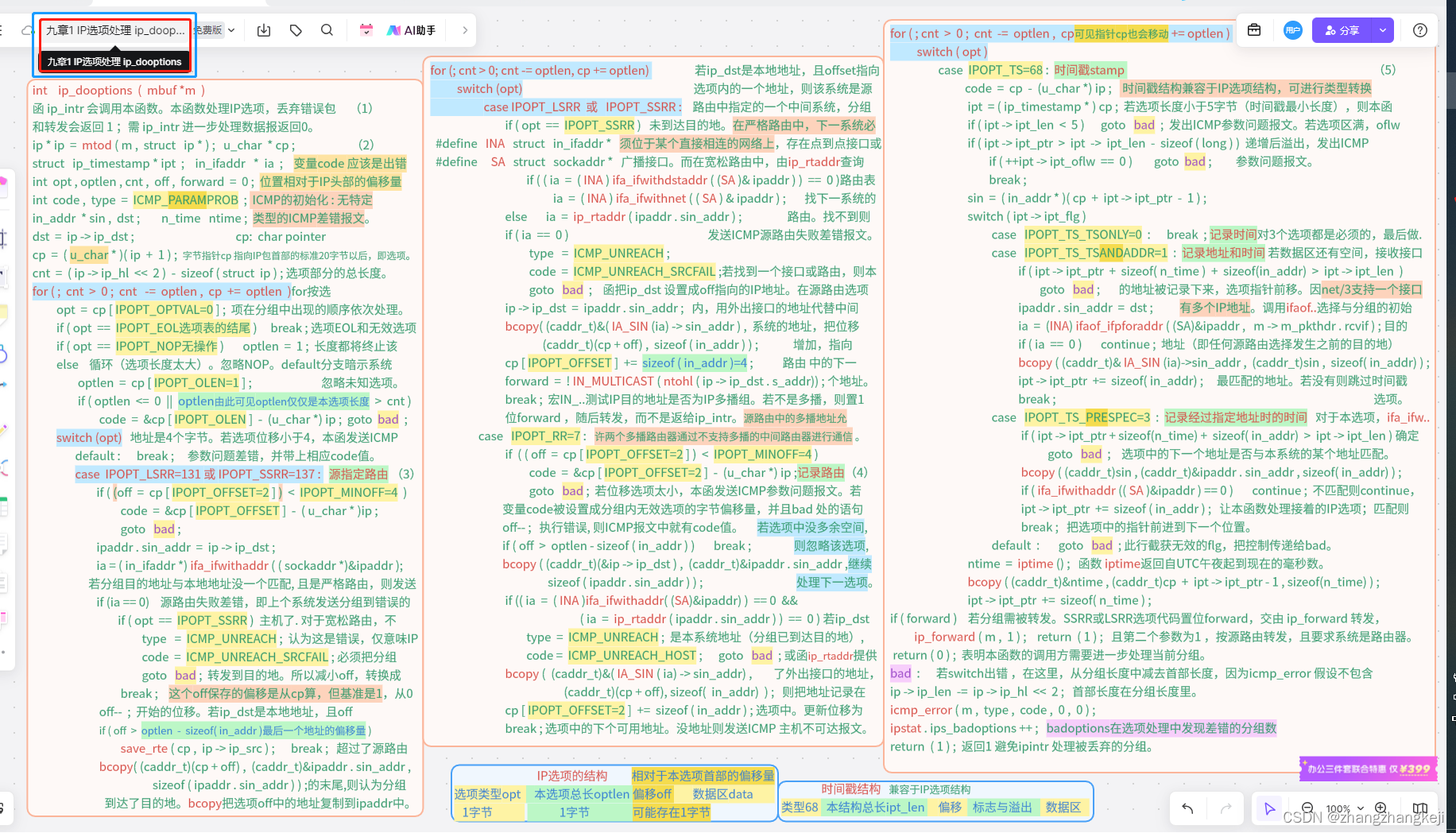Click 'case IPOPT_RR=7 :' text
1456x833 pixels.
532,436
